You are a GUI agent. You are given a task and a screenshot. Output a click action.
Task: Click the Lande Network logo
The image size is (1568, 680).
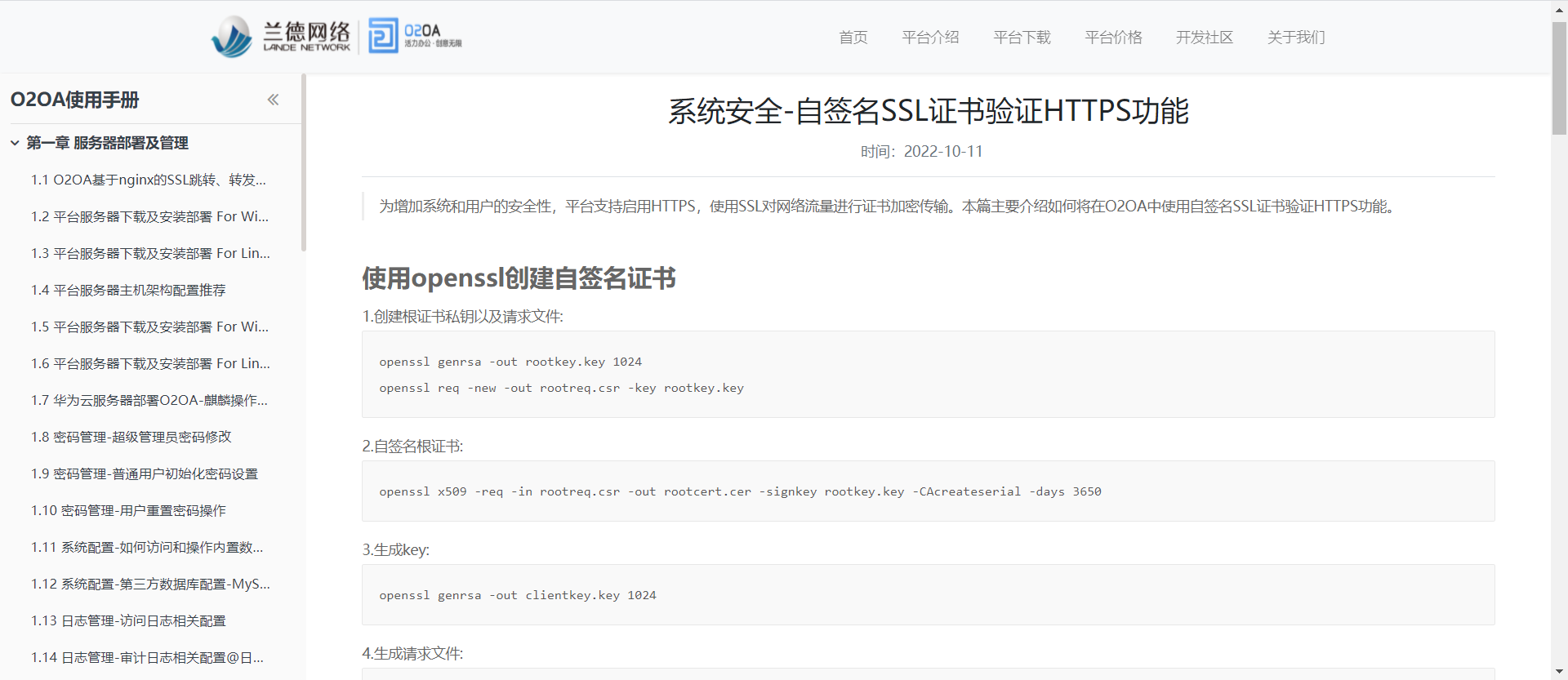click(x=280, y=37)
